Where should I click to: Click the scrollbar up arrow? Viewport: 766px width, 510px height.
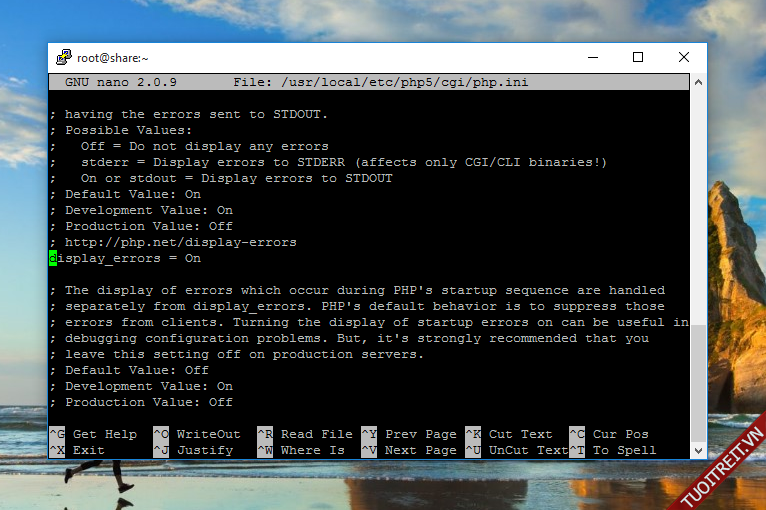coord(698,81)
